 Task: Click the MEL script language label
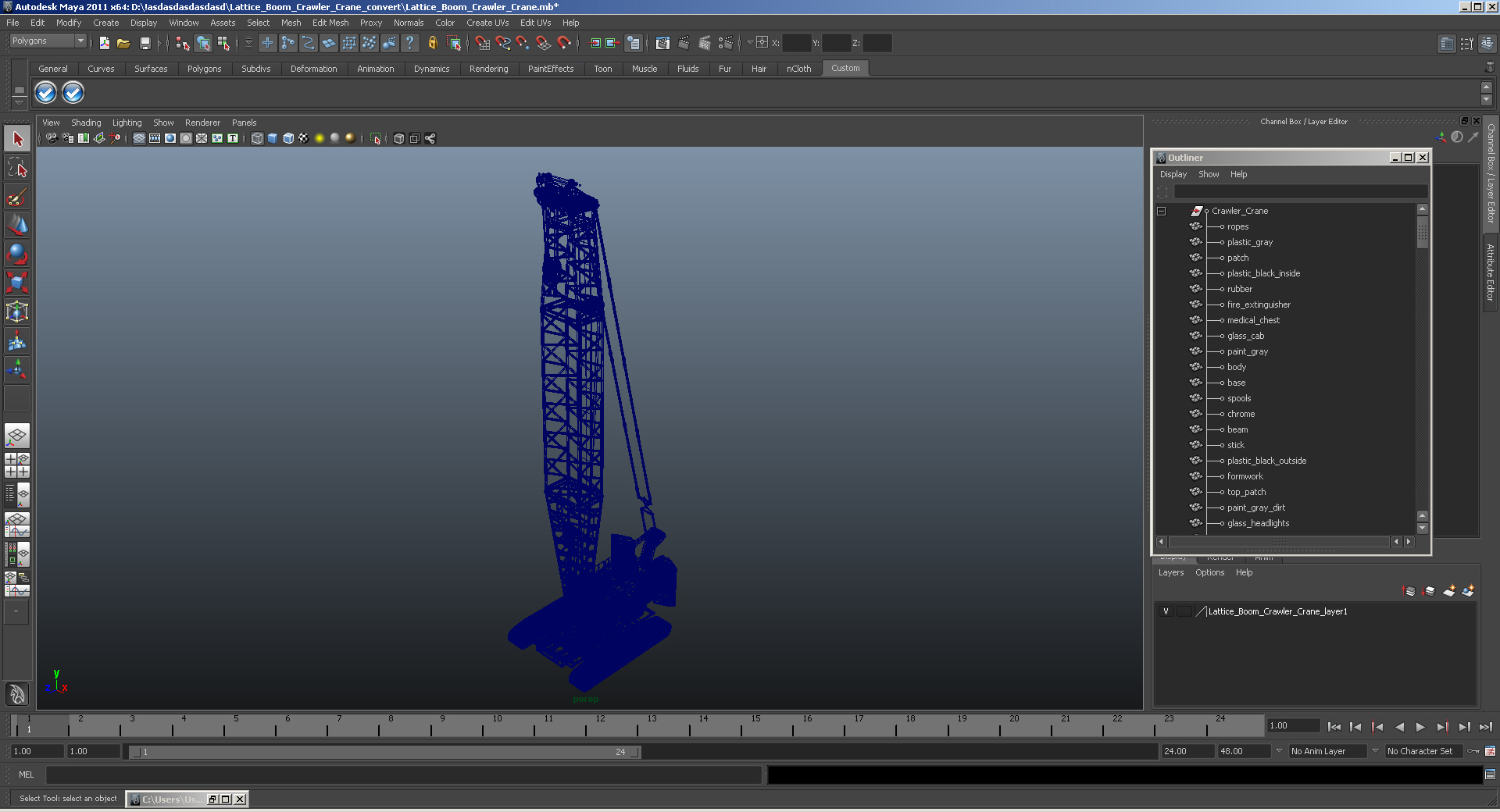pos(27,775)
